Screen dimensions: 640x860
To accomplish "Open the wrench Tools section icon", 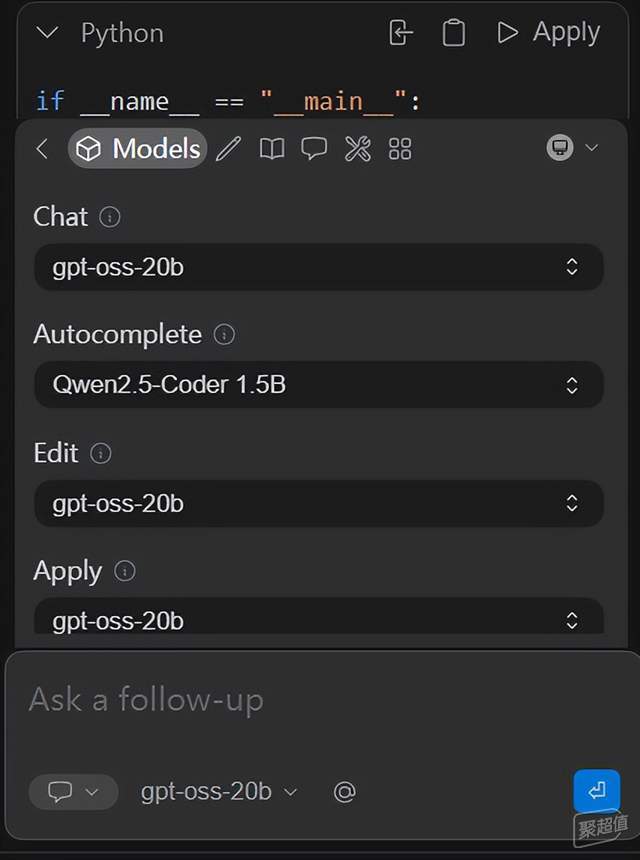I will point(358,149).
